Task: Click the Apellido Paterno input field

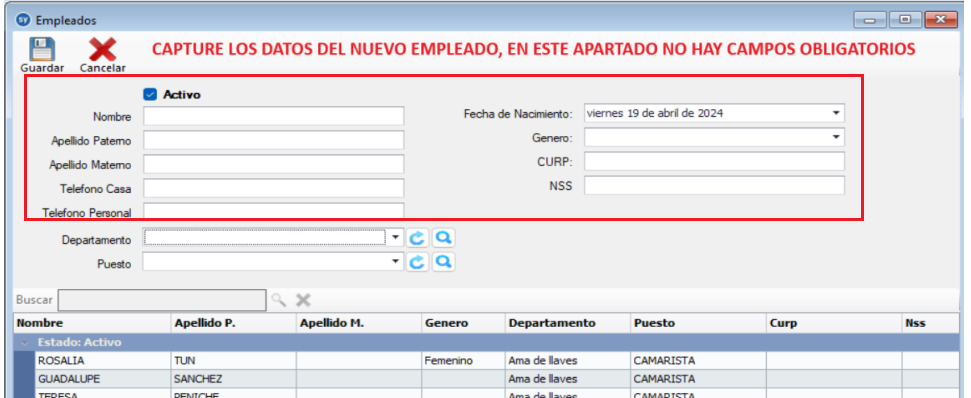Action: (274, 140)
